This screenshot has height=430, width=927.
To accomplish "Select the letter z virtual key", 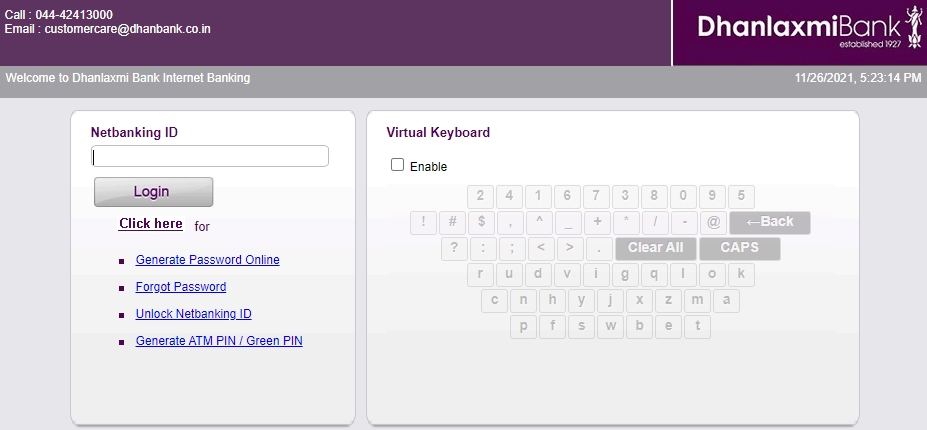I will (x=668, y=301).
